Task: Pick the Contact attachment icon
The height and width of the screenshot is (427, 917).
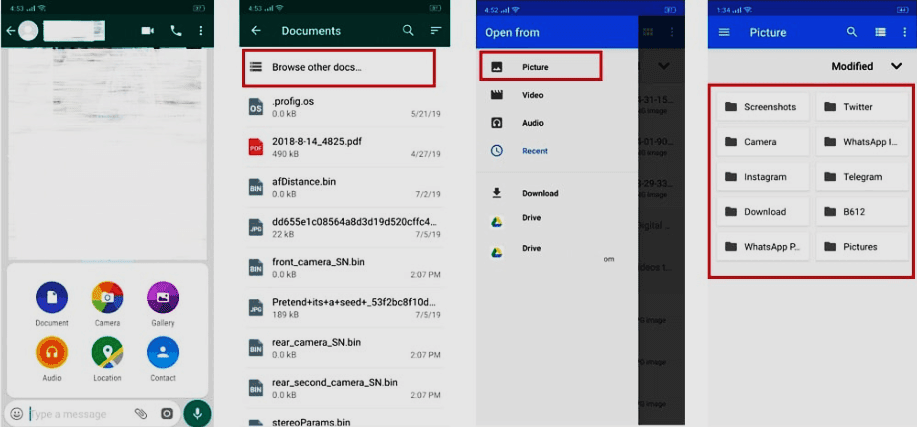Action: pyautogui.click(x=162, y=353)
